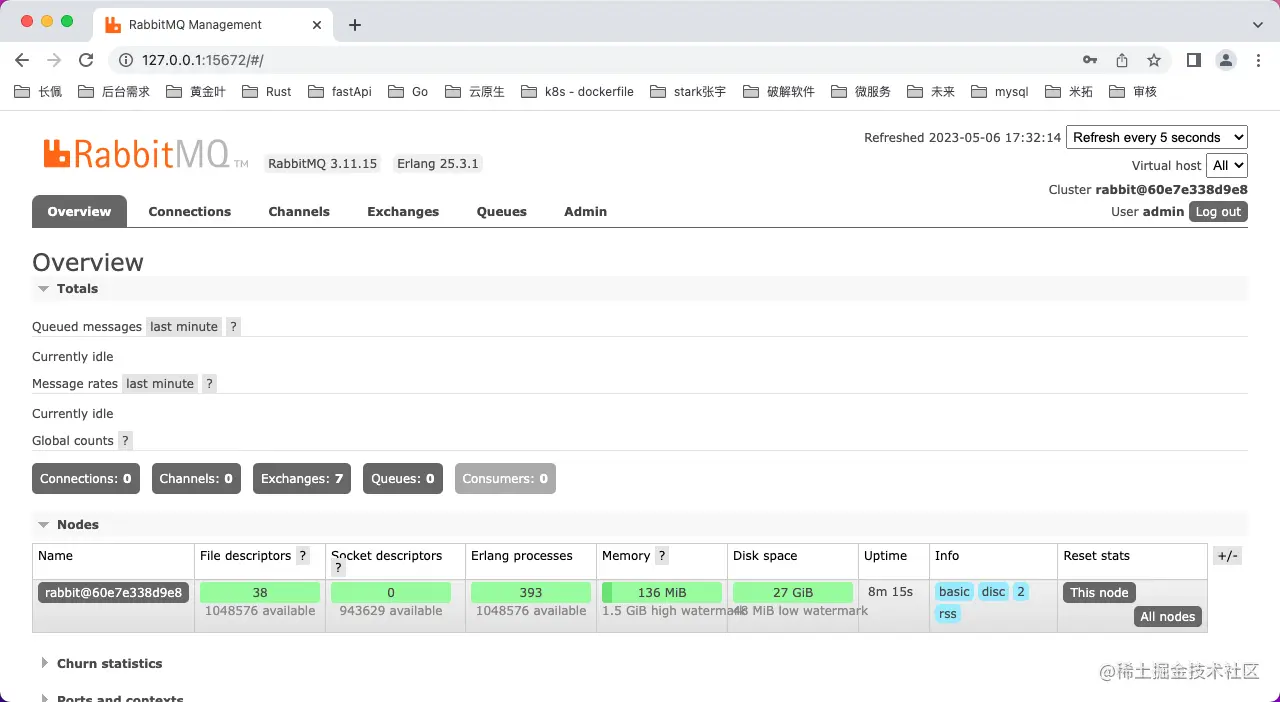This screenshot has width=1280, height=702.
Task: Open the Admin tab
Action: pos(585,211)
